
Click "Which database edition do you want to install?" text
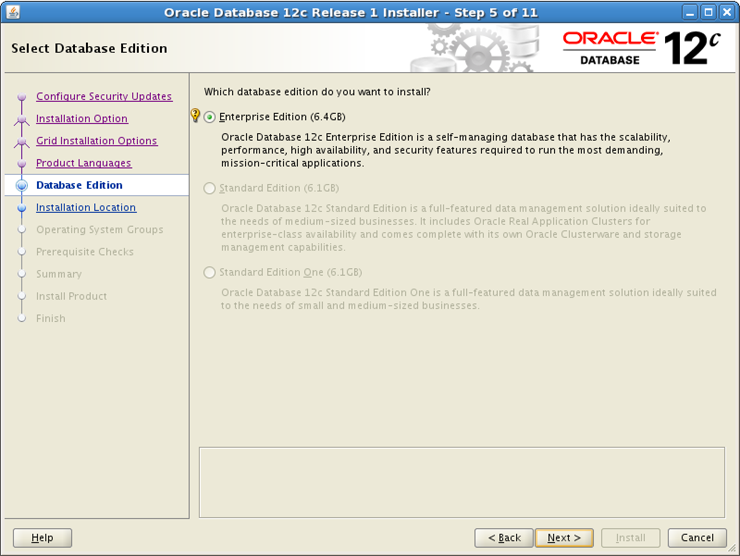[317, 92]
